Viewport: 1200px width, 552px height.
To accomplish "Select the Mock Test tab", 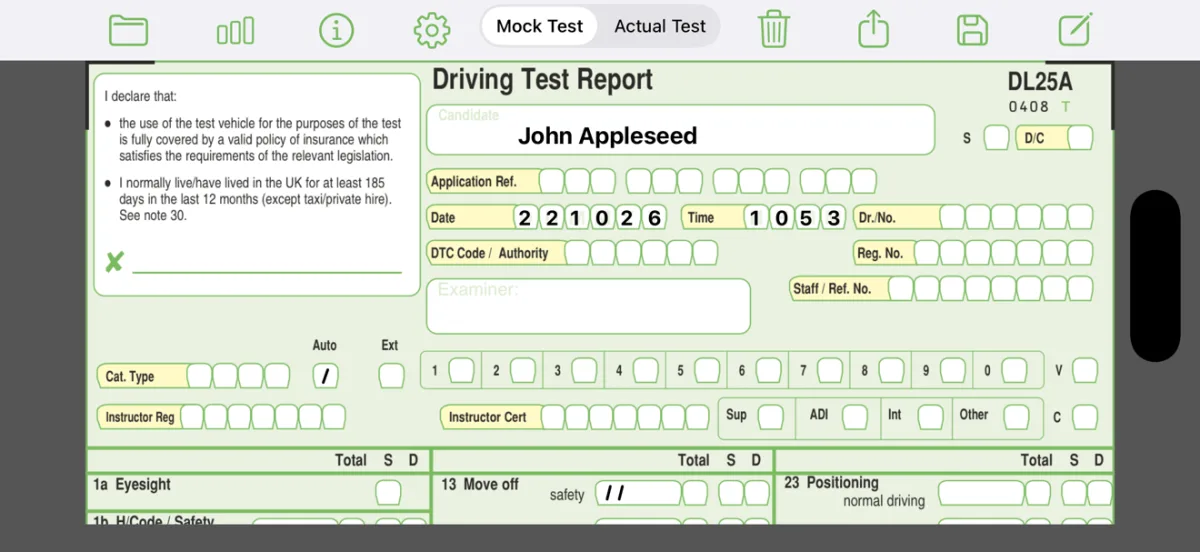I will [539, 27].
